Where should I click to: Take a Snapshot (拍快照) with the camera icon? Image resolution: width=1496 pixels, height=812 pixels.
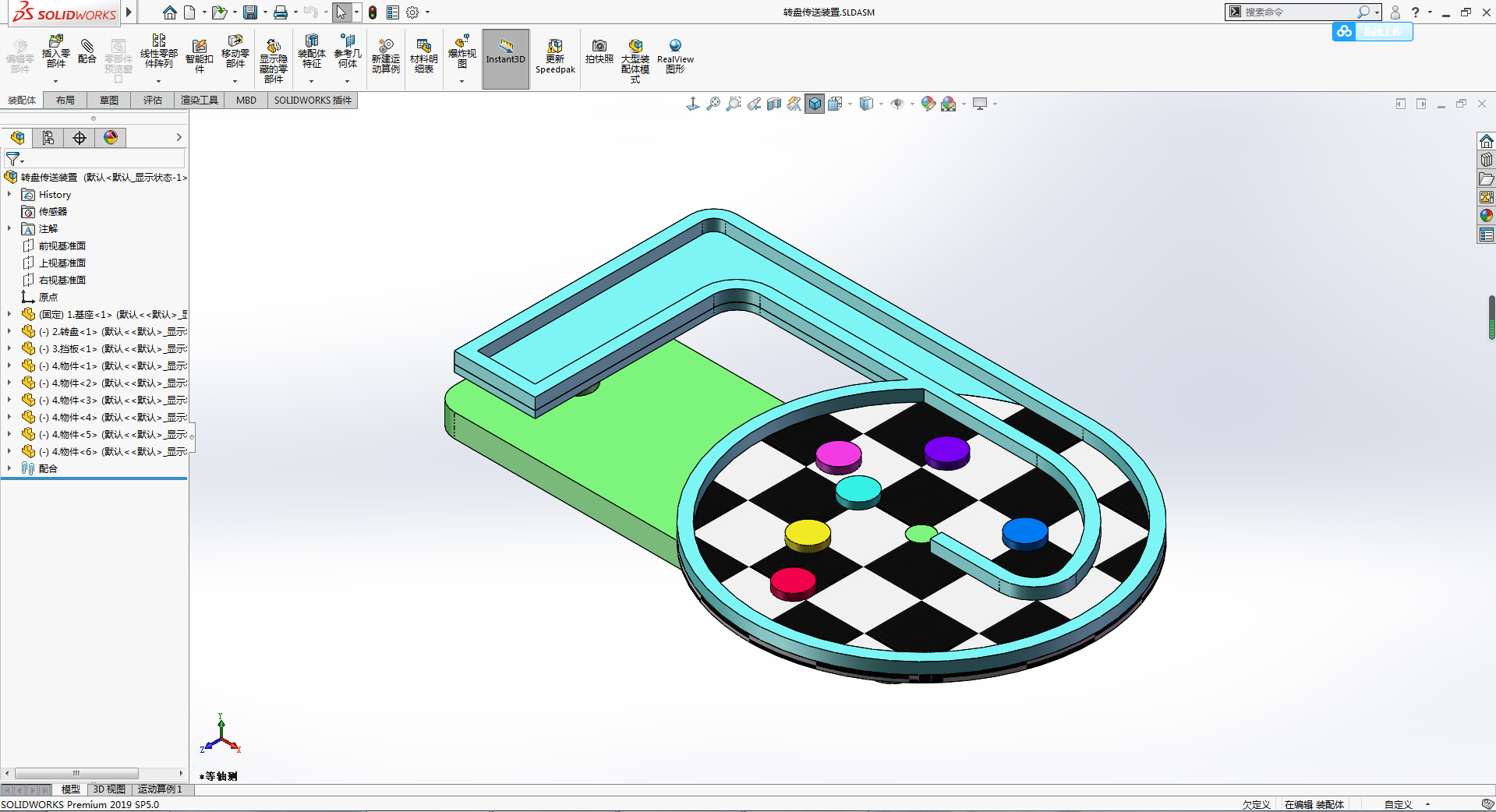tap(599, 51)
